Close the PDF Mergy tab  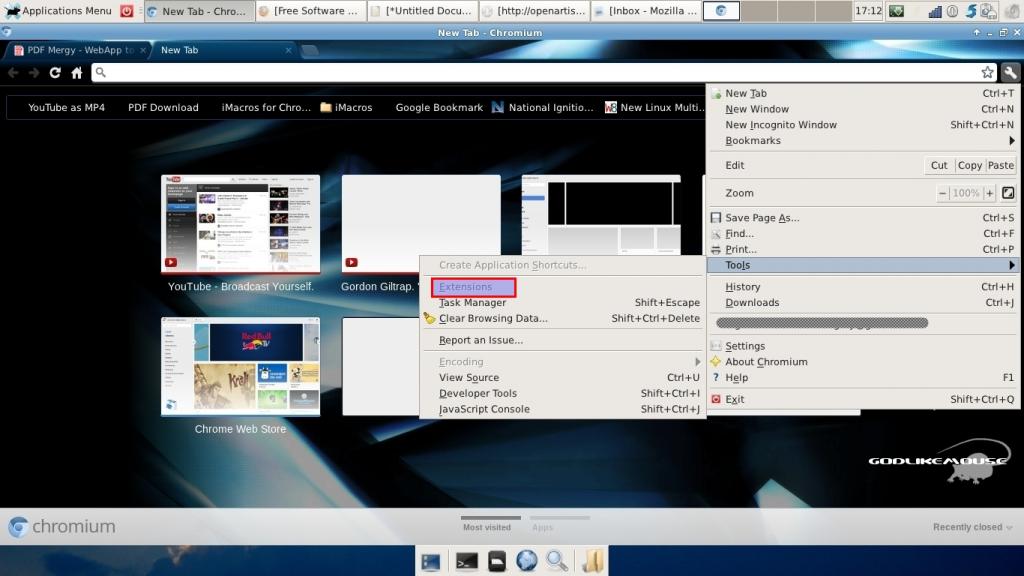[x=143, y=50]
